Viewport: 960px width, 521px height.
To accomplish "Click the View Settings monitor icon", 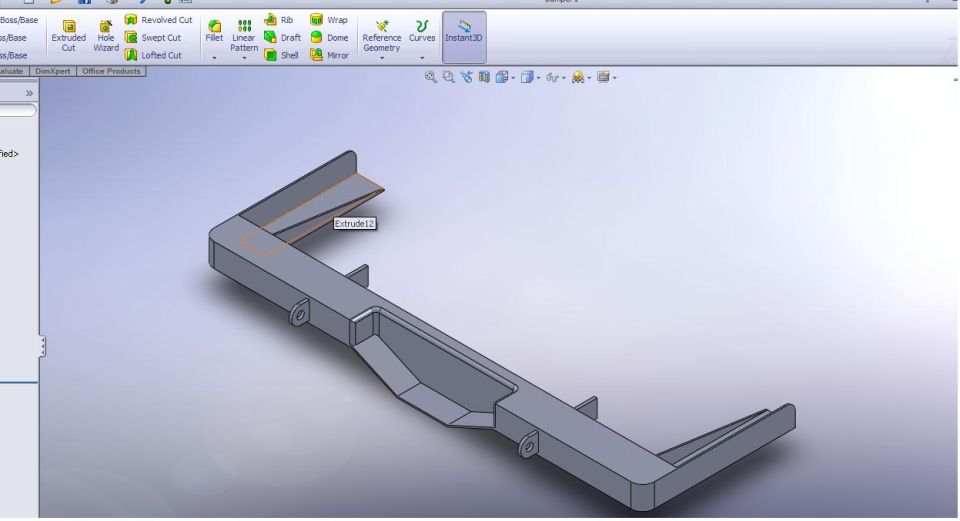I will 603,77.
